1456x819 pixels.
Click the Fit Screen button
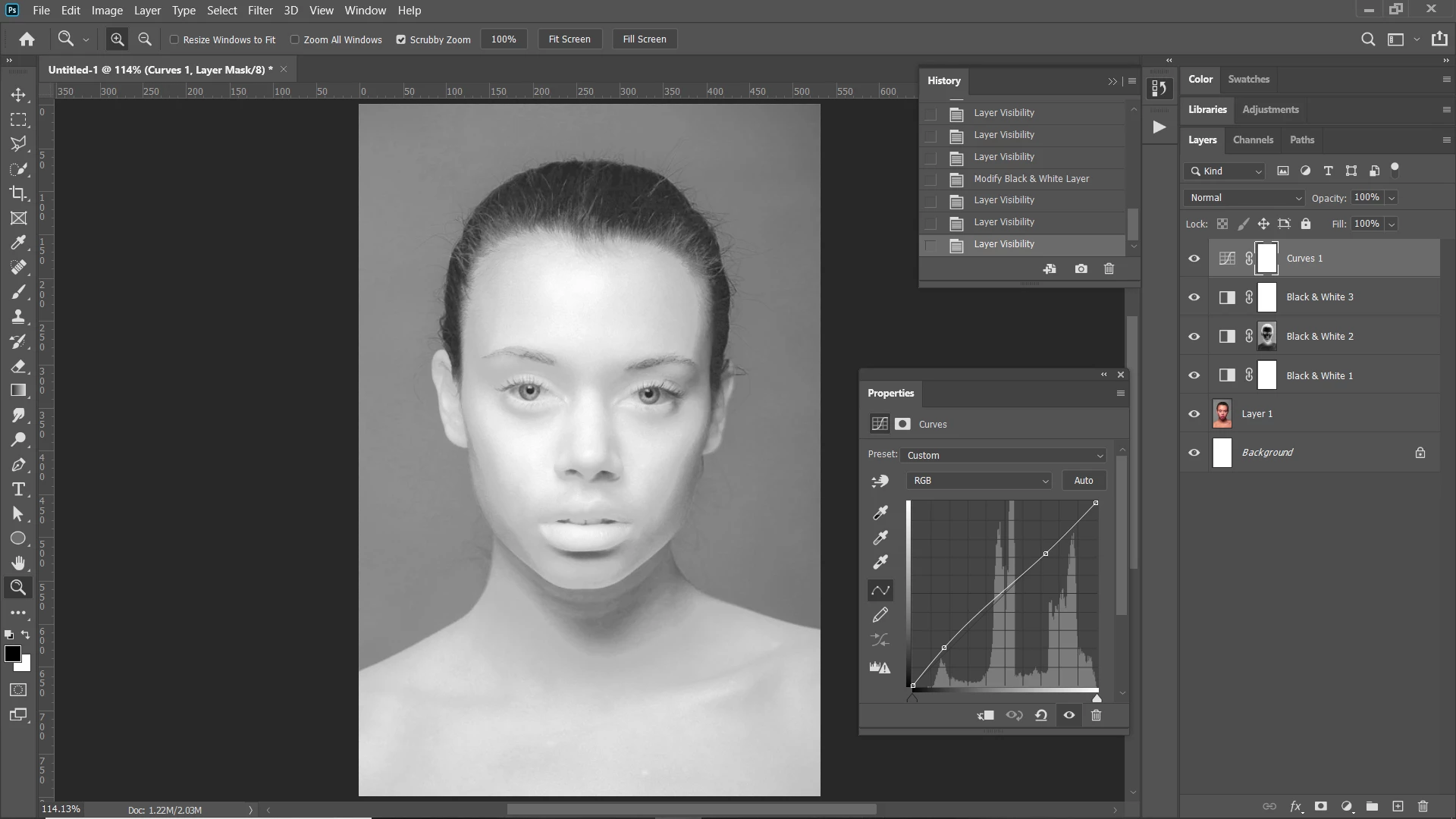pyautogui.click(x=570, y=39)
